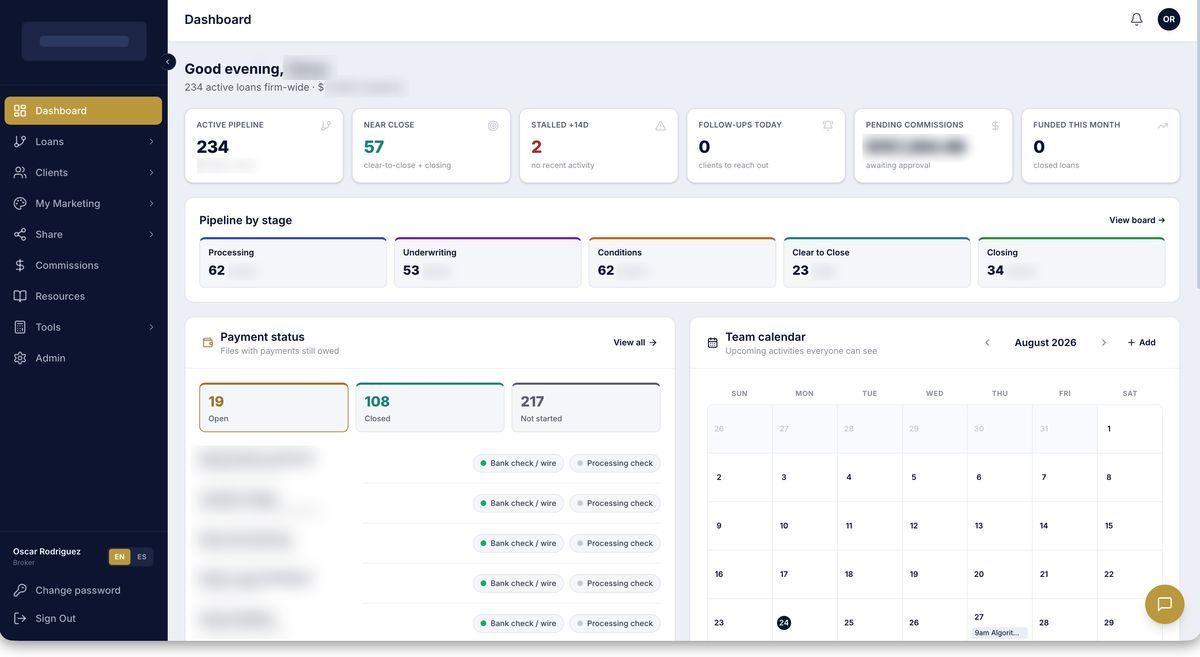Click the Team calendar icon
The width and height of the screenshot is (1200, 657).
pyautogui.click(x=713, y=343)
